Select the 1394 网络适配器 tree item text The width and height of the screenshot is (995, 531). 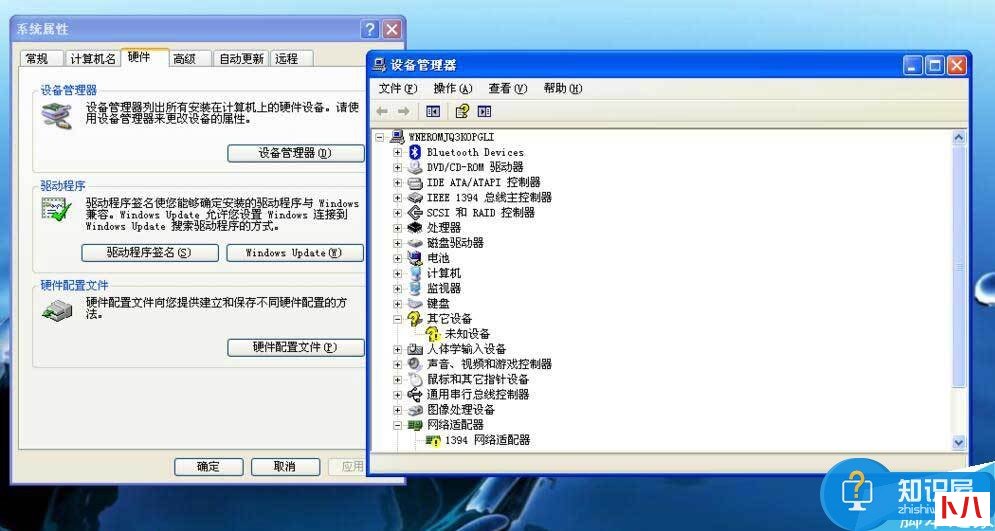point(487,440)
